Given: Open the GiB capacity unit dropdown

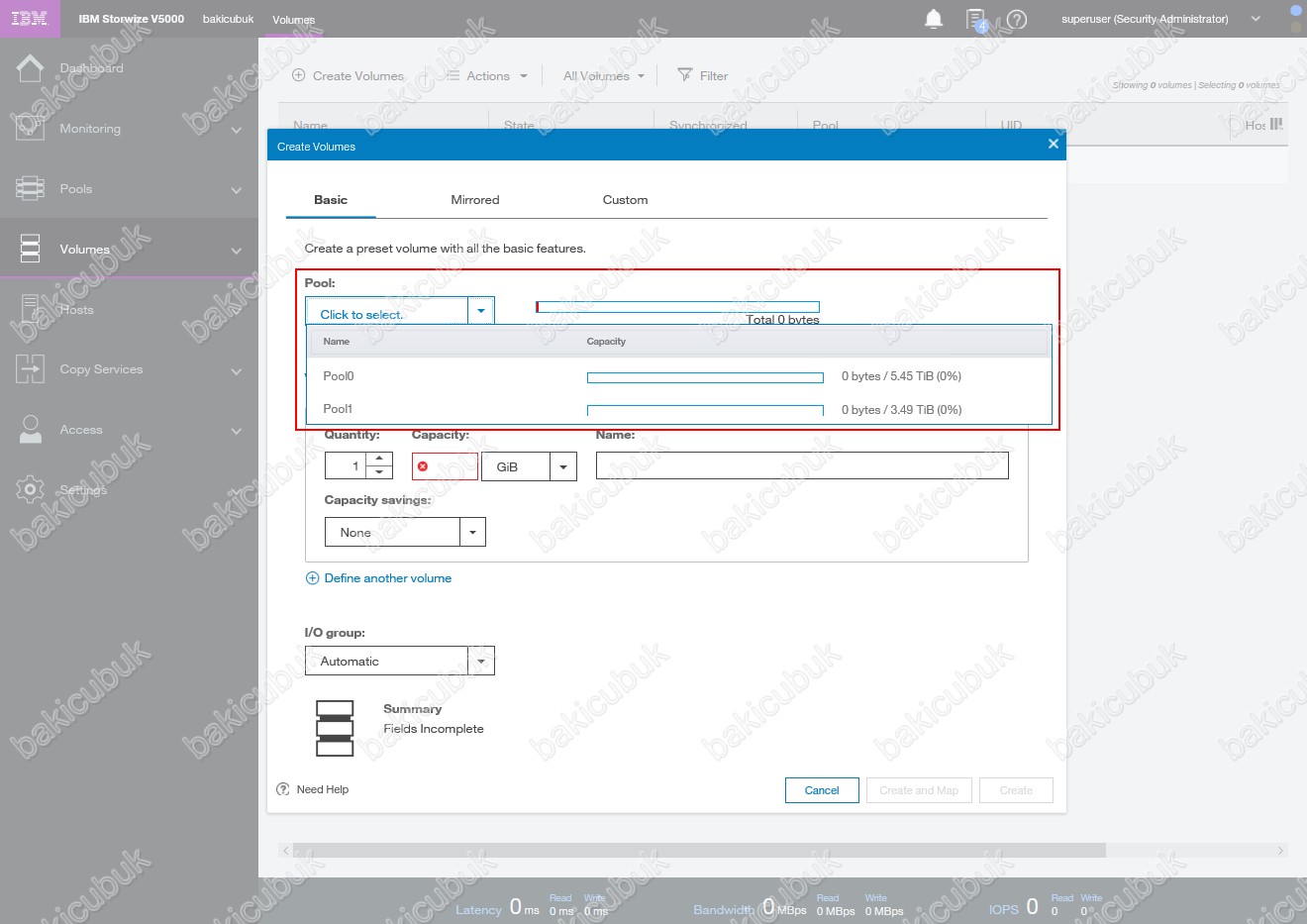Looking at the screenshot, I should [x=563, y=466].
